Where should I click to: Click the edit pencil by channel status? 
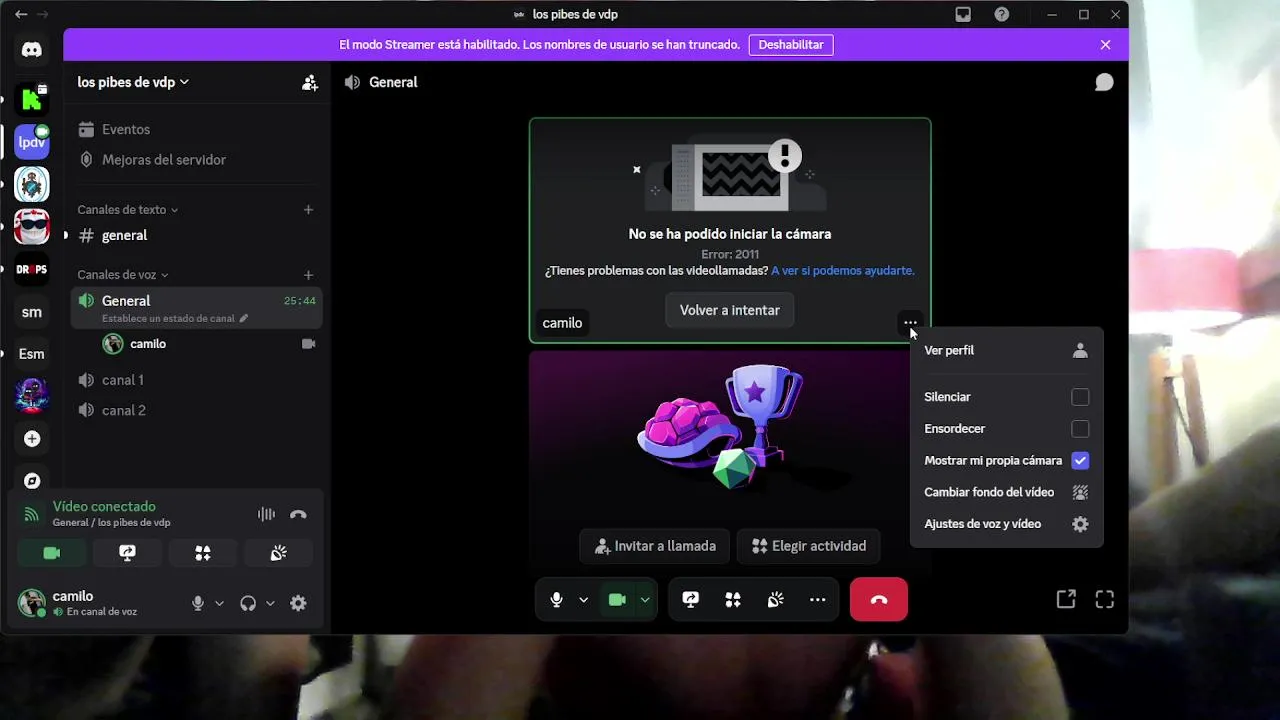243,318
